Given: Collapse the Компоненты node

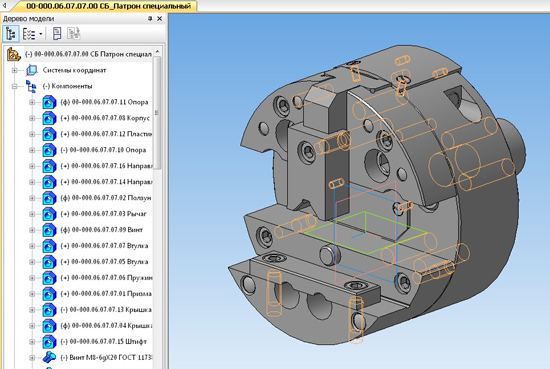Looking at the screenshot, I should (x=14, y=86).
